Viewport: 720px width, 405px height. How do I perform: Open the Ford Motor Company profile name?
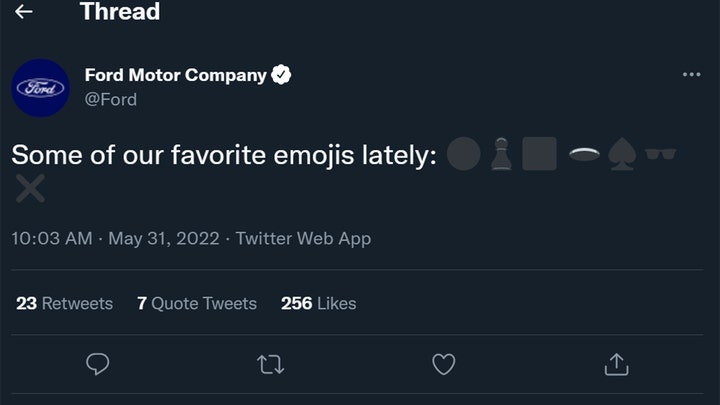[176, 75]
